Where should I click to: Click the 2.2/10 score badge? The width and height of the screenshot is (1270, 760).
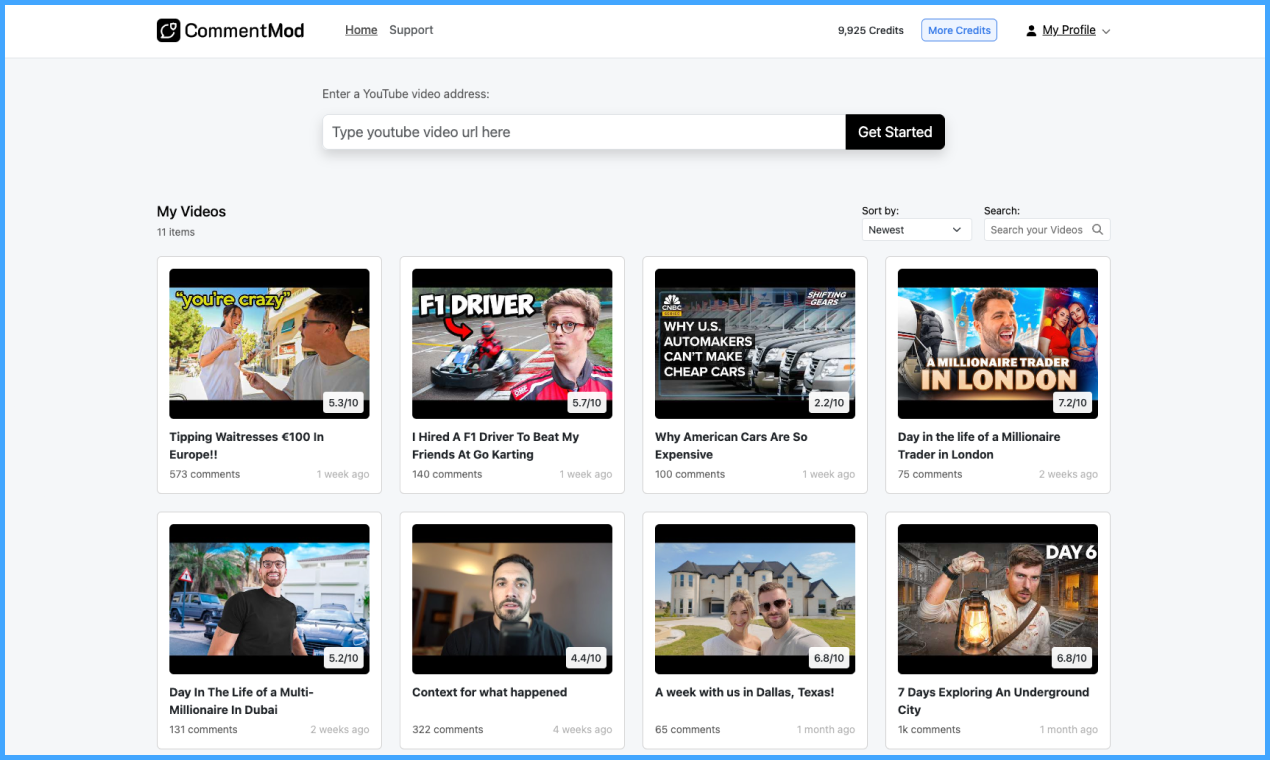click(829, 403)
